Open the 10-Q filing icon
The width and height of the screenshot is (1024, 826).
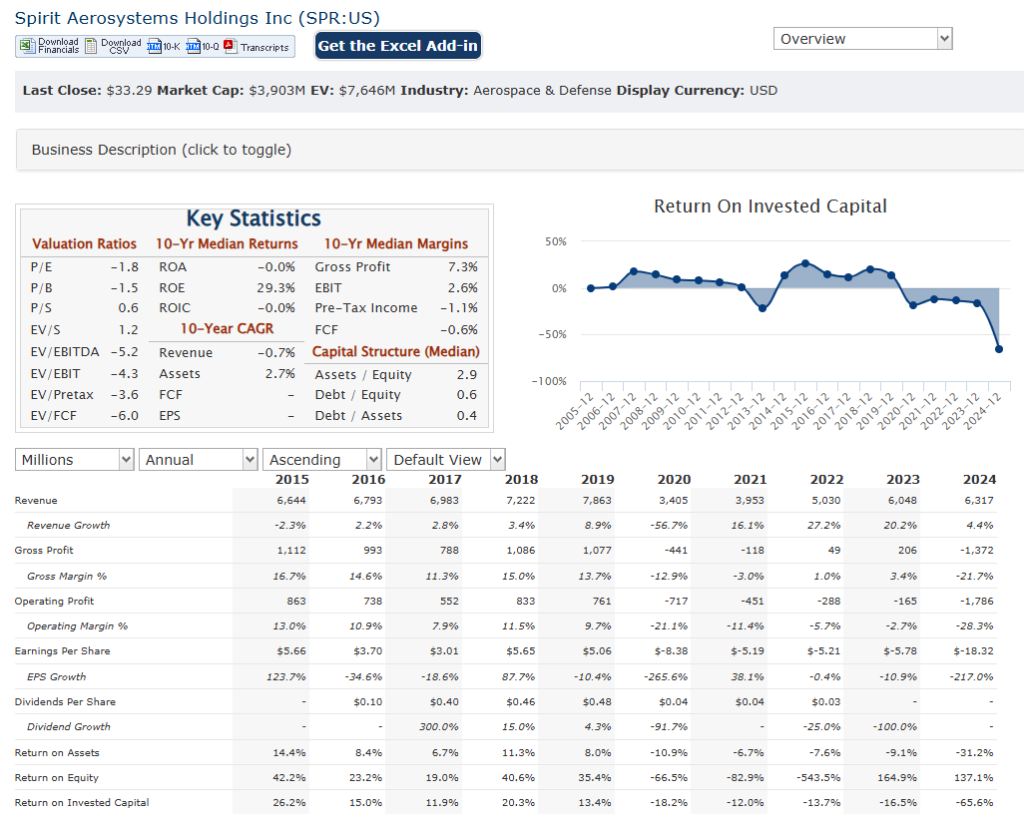coord(194,46)
